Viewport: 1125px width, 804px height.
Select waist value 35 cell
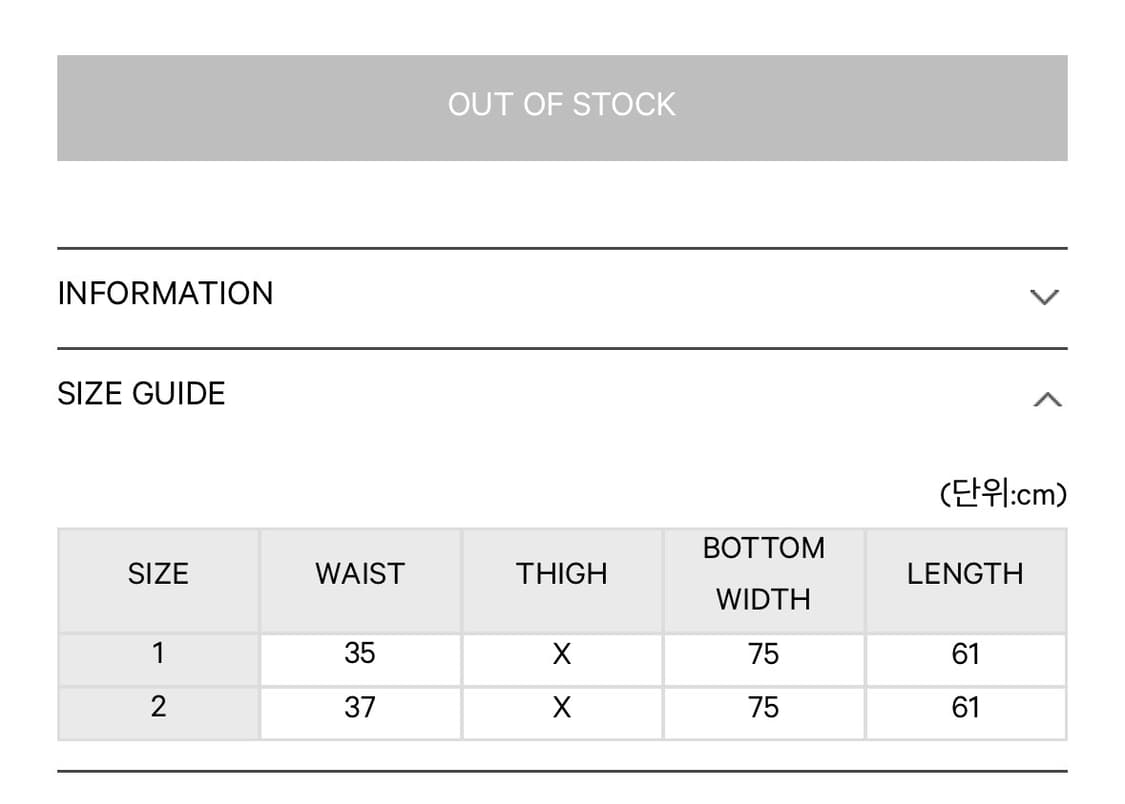(360, 654)
